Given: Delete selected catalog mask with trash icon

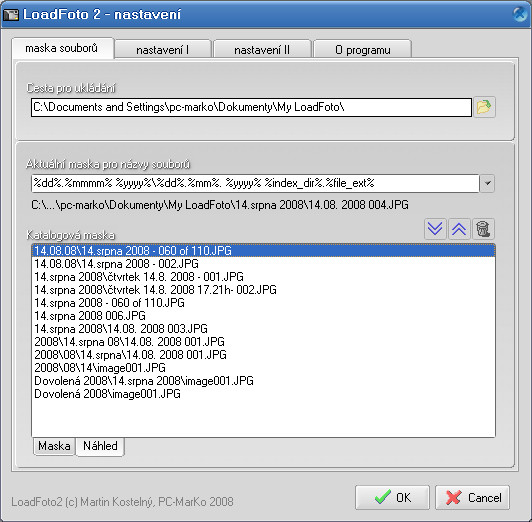Looking at the screenshot, I should 483,229.
